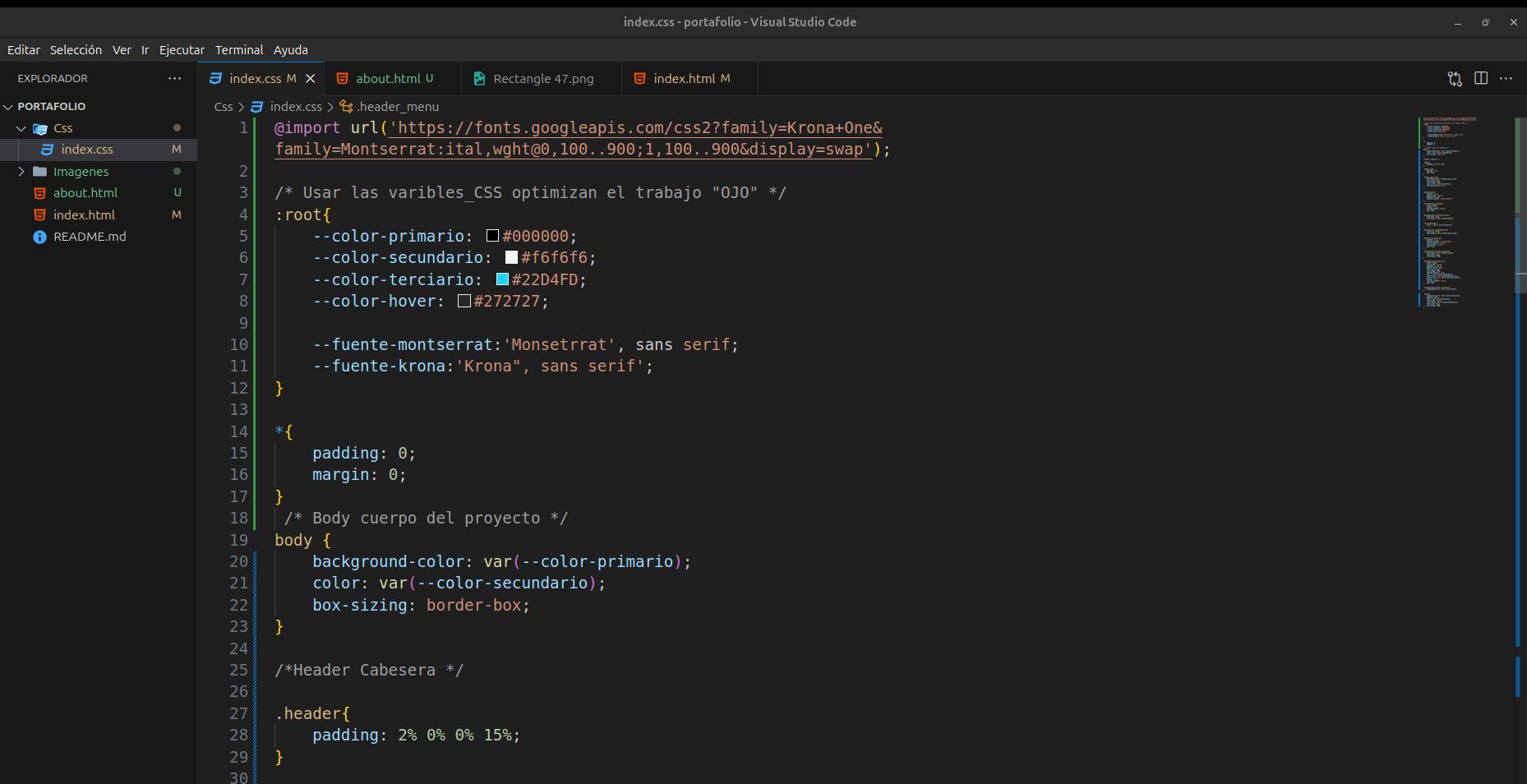The width and height of the screenshot is (1527, 784).
Task: Click the HTML icon on about.html tab
Action: (x=342, y=78)
